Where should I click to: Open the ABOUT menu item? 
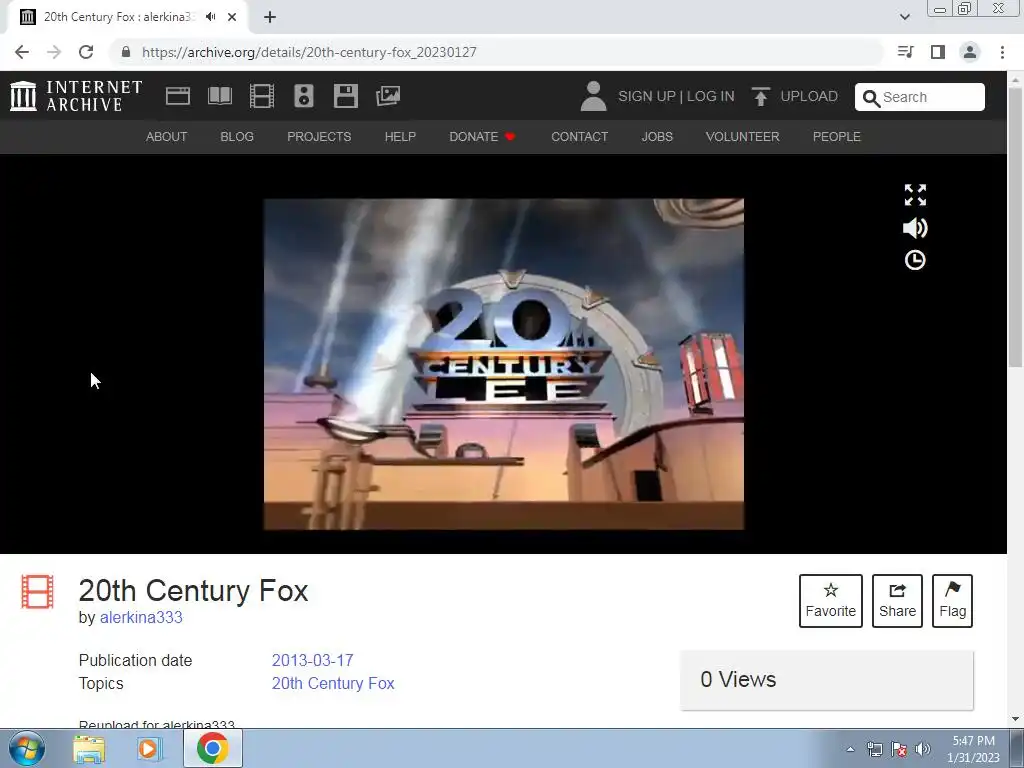167,136
